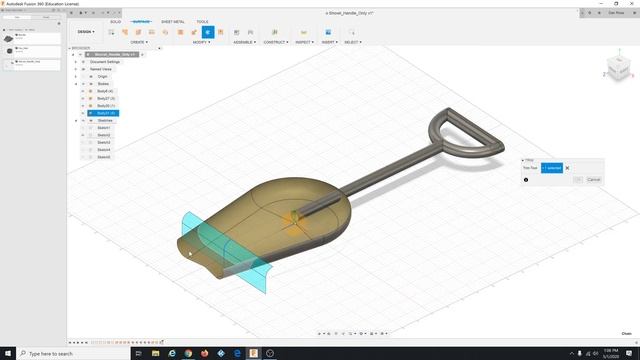
Task: Click the Orbit icon in the bottom navigation bar
Action: click(x=319, y=333)
